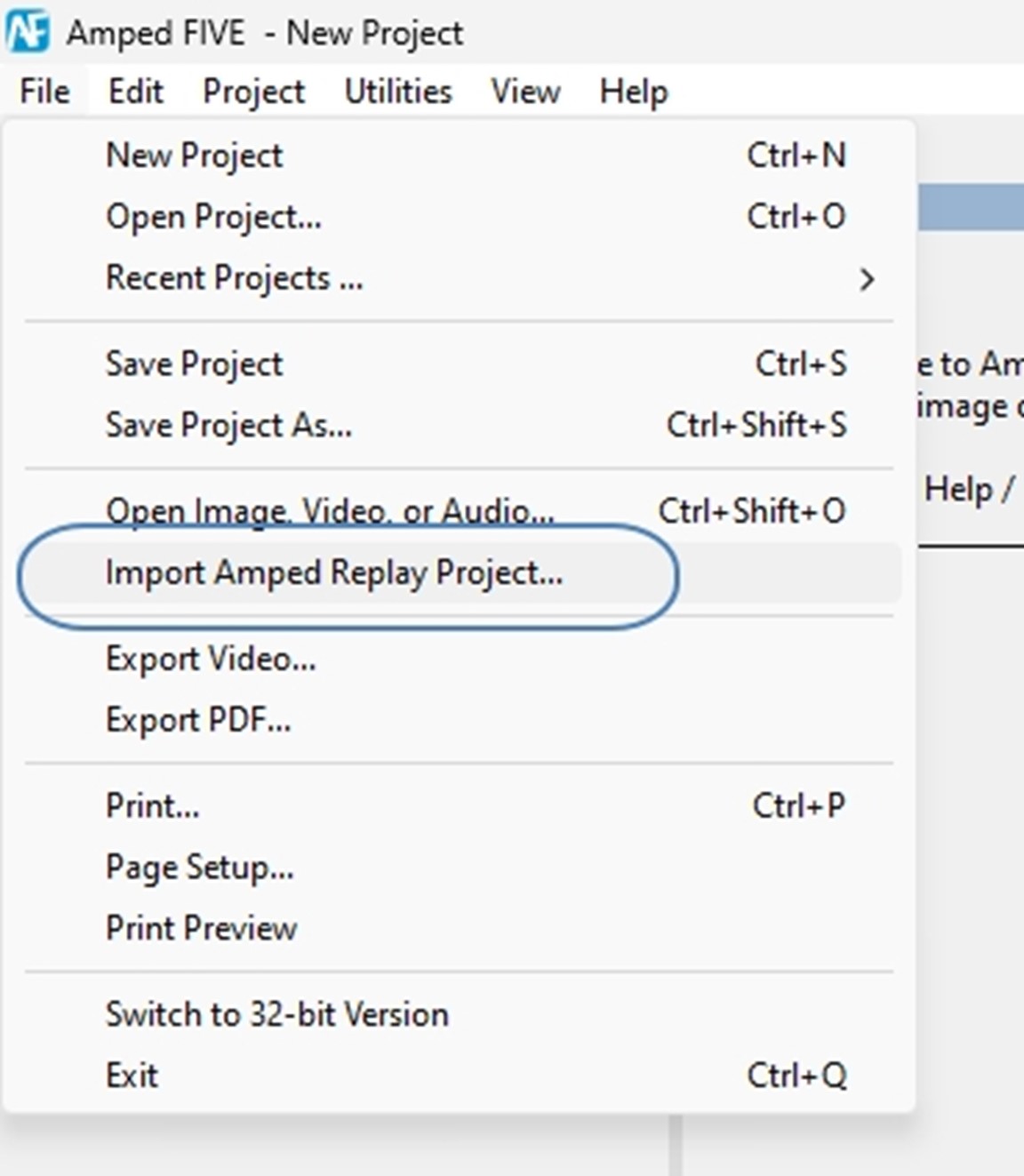This screenshot has width=1024, height=1176.
Task: Save the current project
Action: [195, 364]
